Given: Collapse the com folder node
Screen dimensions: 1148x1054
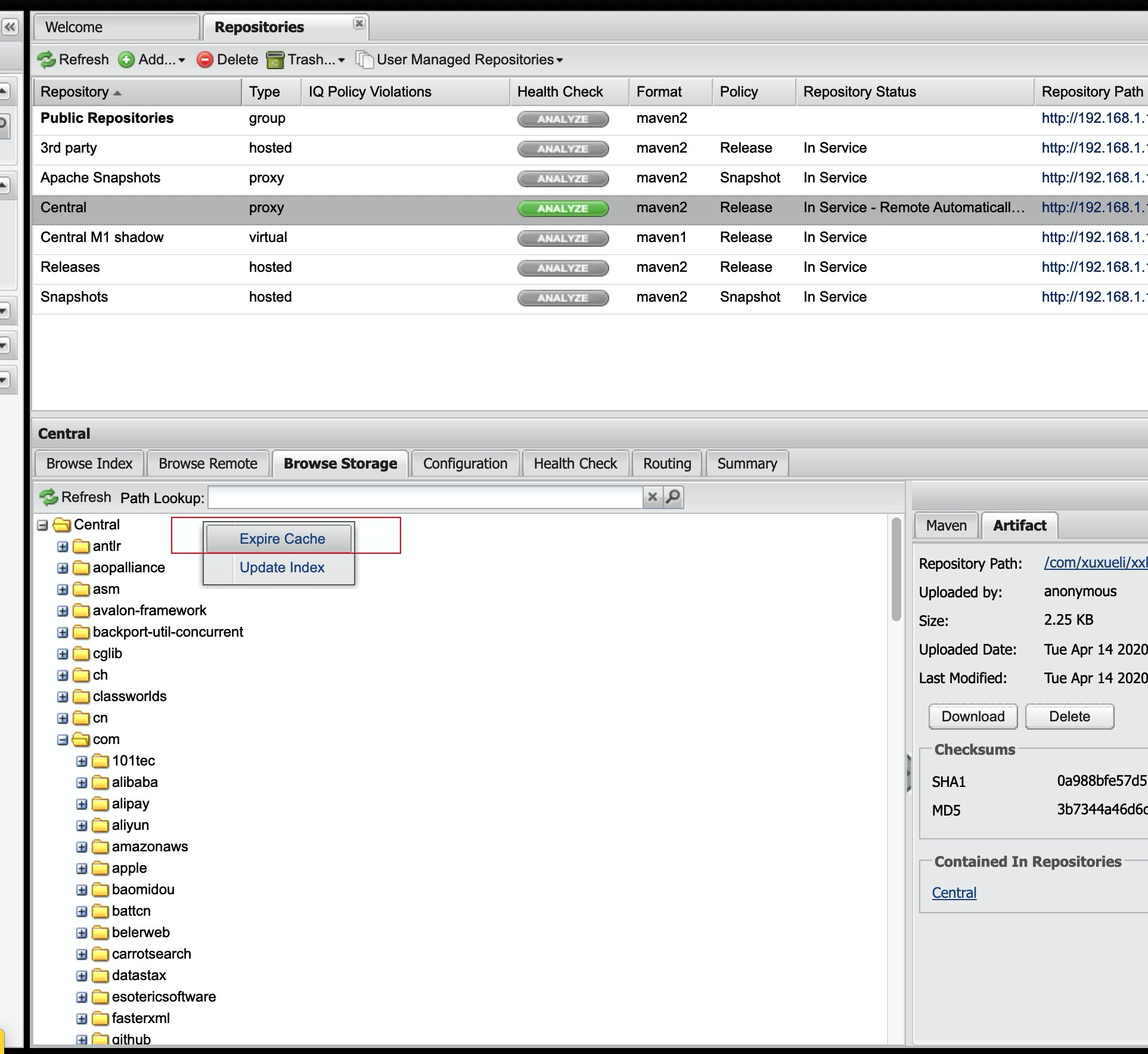Looking at the screenshot, I should [x=63, y=740].
